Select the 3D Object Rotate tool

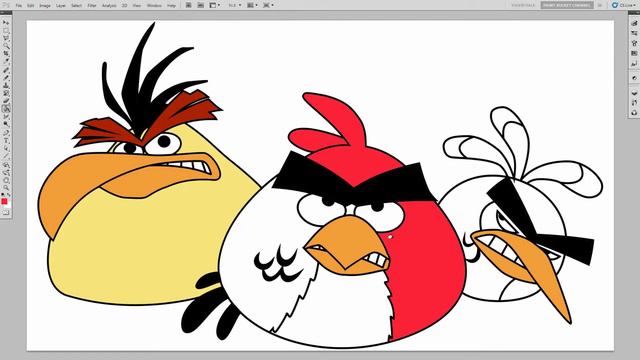coord(6,164)
